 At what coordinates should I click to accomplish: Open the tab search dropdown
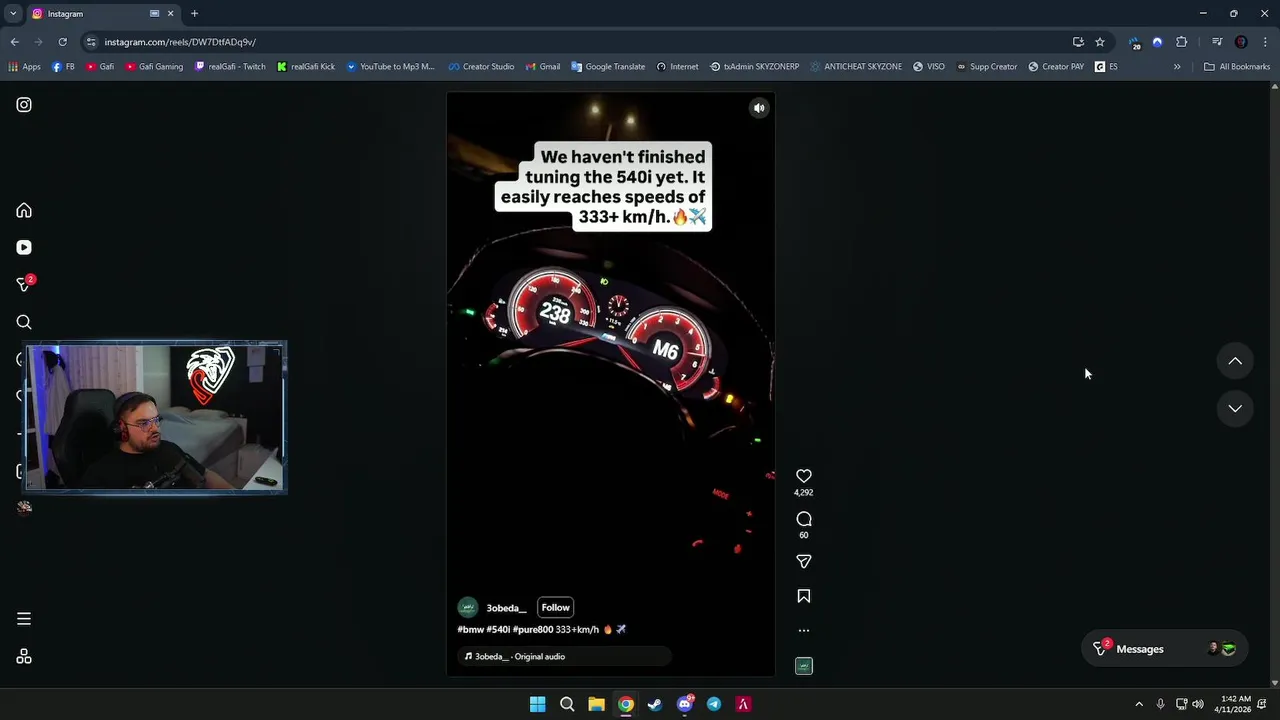(13, 13)
